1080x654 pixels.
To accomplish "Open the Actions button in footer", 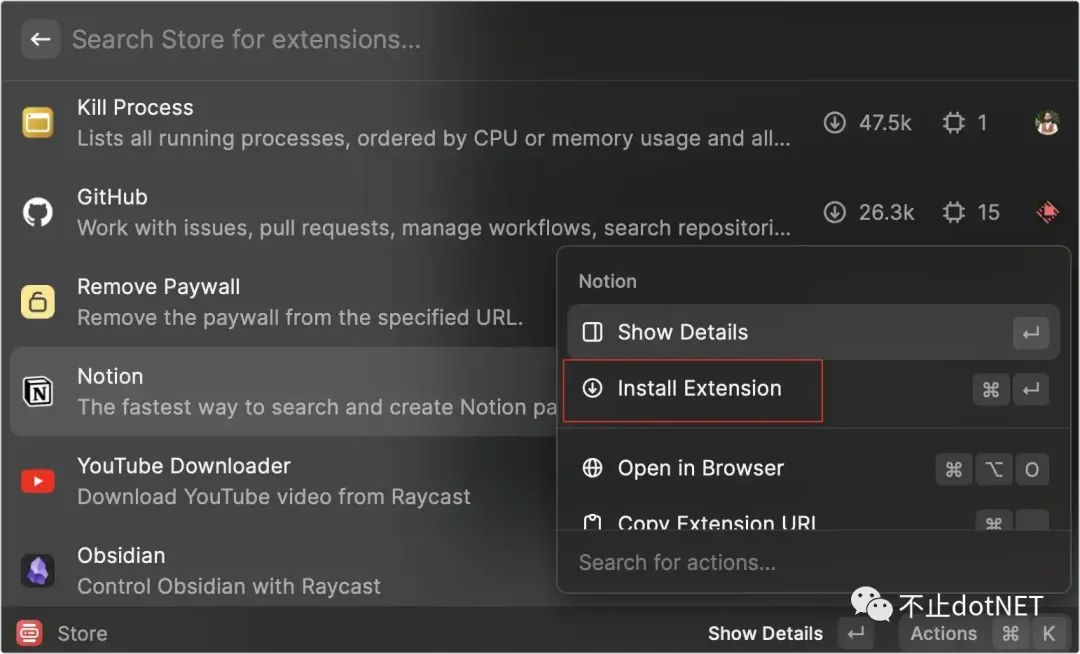I will coord(944,633).
